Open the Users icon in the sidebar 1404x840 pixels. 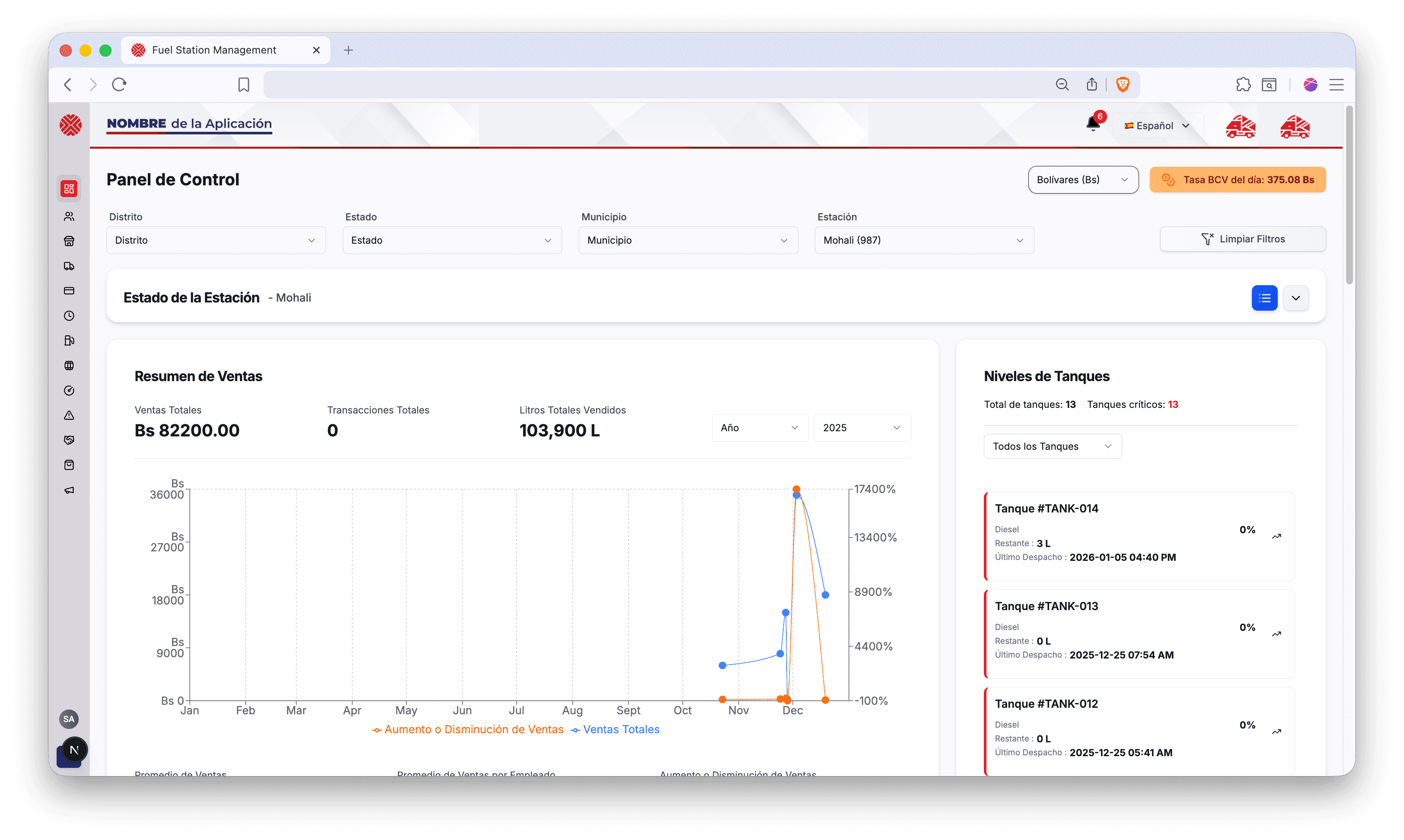[69, 216]
